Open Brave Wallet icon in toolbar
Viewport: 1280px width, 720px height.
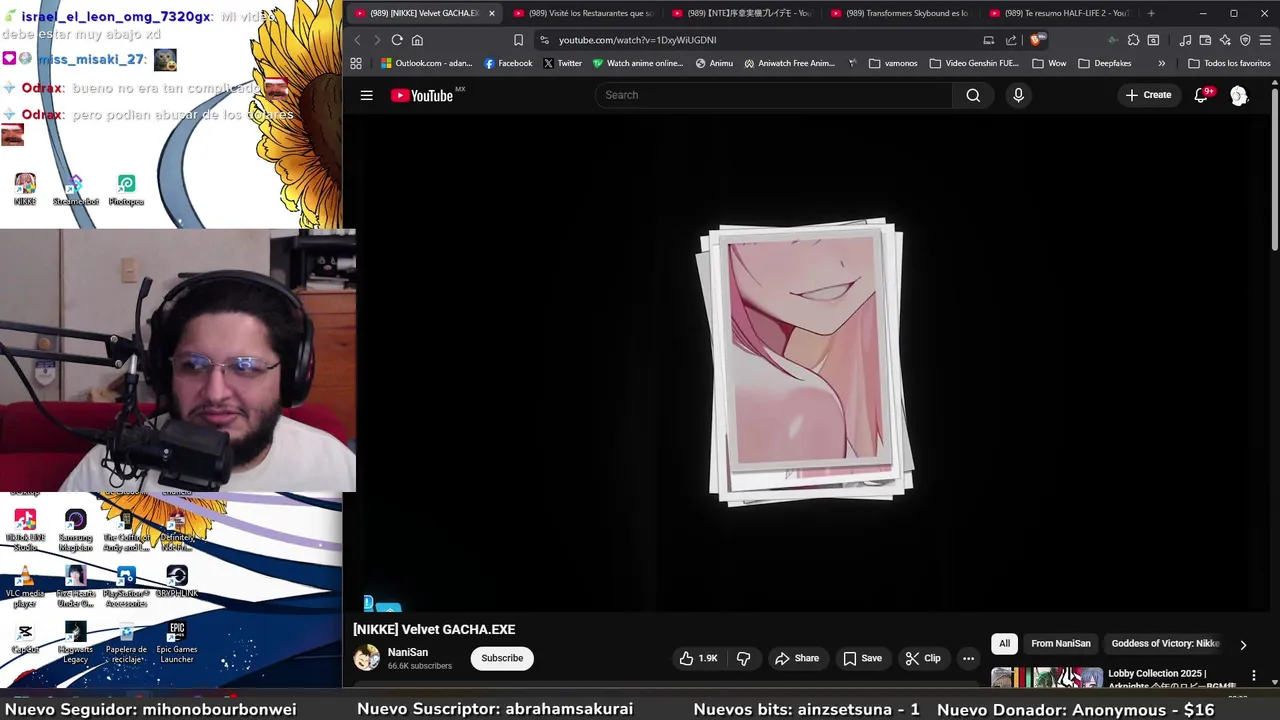tap(1205, 40)
